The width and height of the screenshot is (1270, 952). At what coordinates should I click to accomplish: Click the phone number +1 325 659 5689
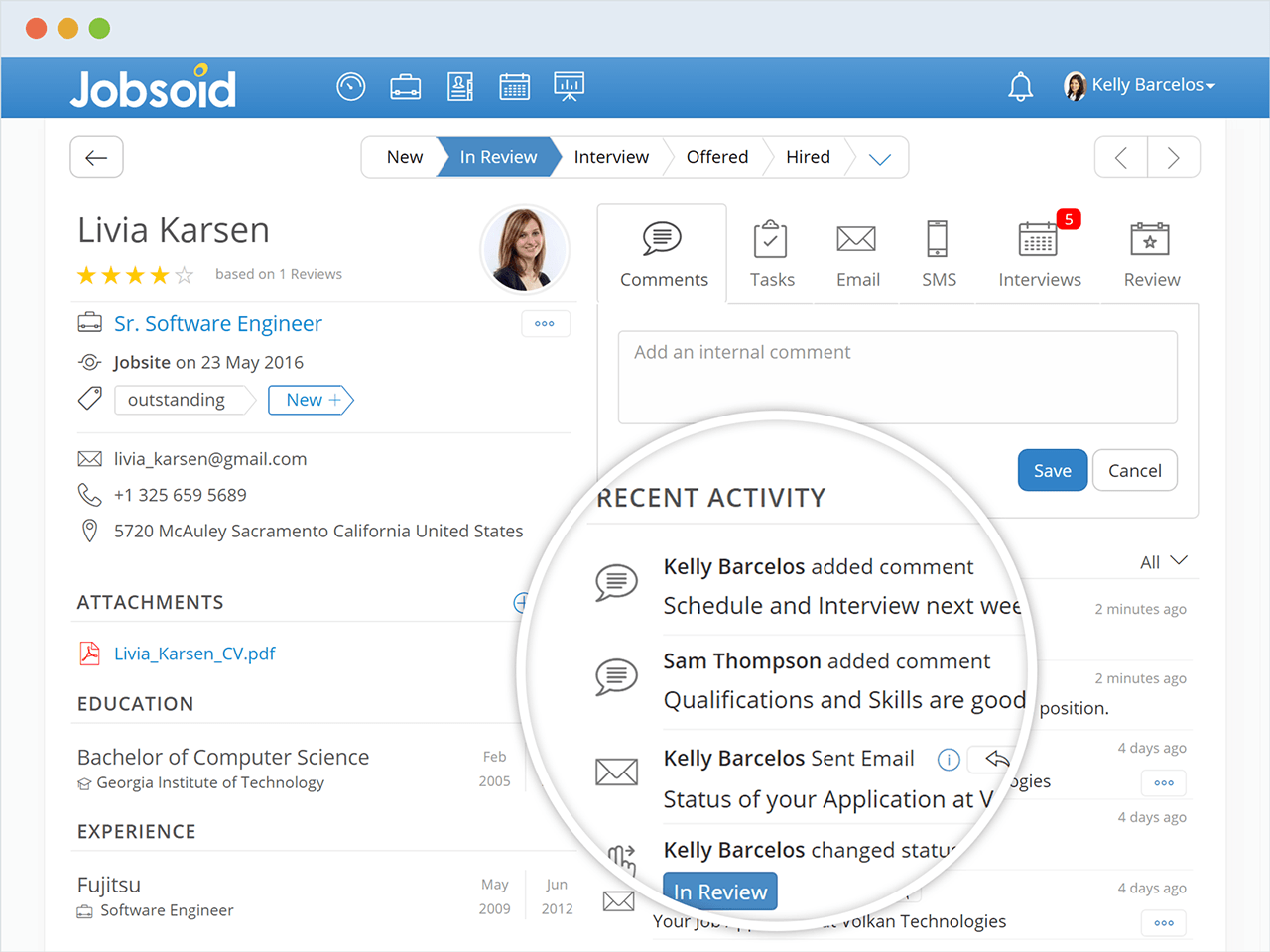181,495
